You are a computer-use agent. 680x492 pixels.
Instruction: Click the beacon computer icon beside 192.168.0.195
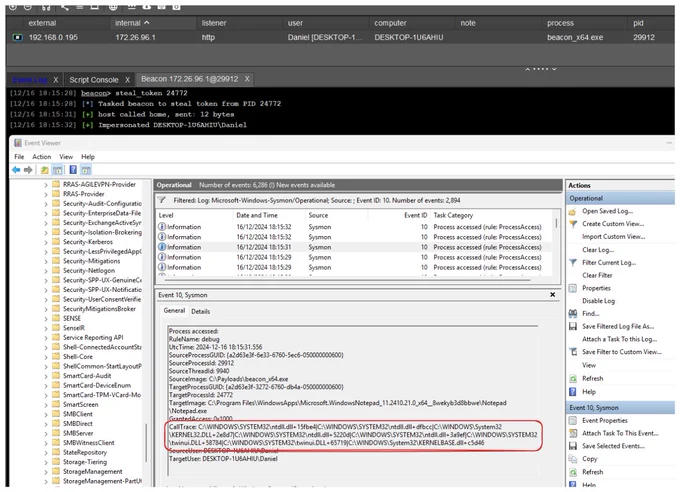[17, 38]
